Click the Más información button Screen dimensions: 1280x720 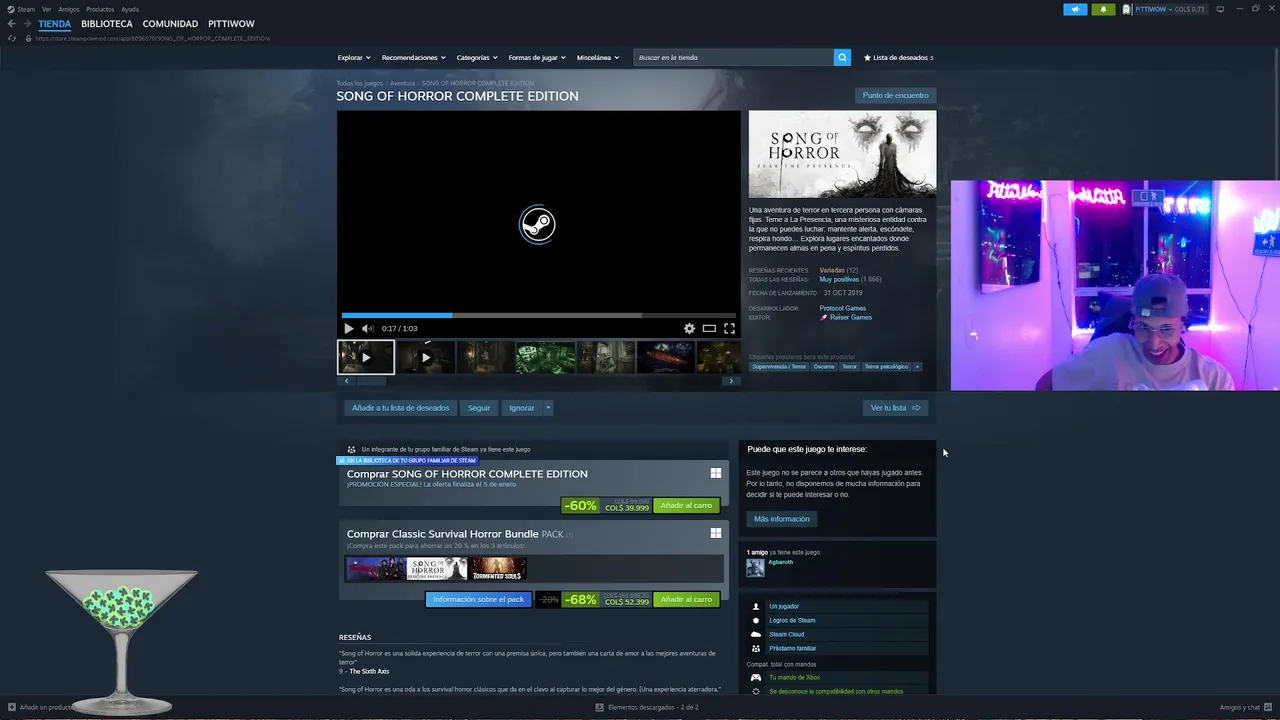coord(782,519)
